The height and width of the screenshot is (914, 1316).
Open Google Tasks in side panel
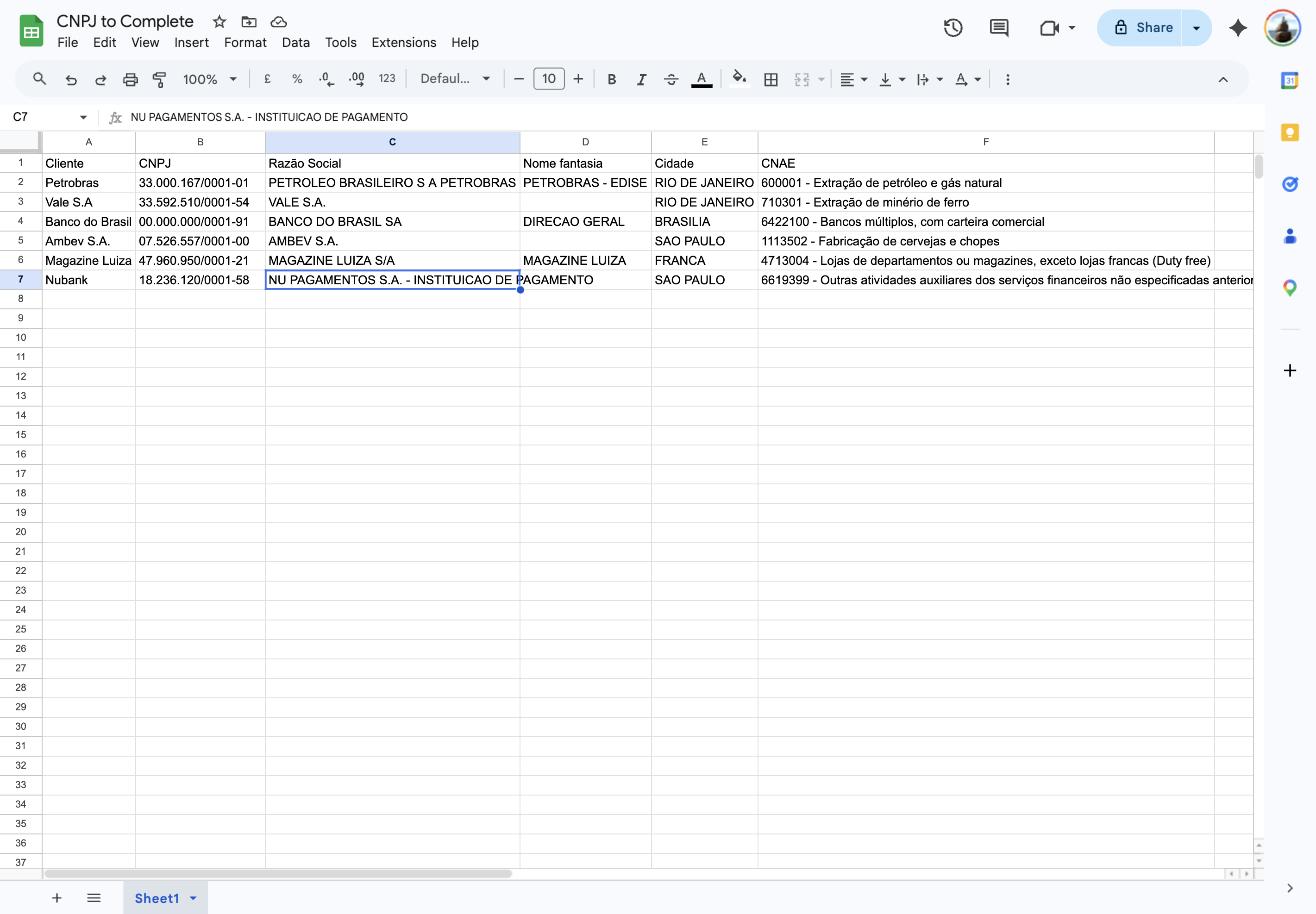pyautogui.click(x=1290, y=184)
